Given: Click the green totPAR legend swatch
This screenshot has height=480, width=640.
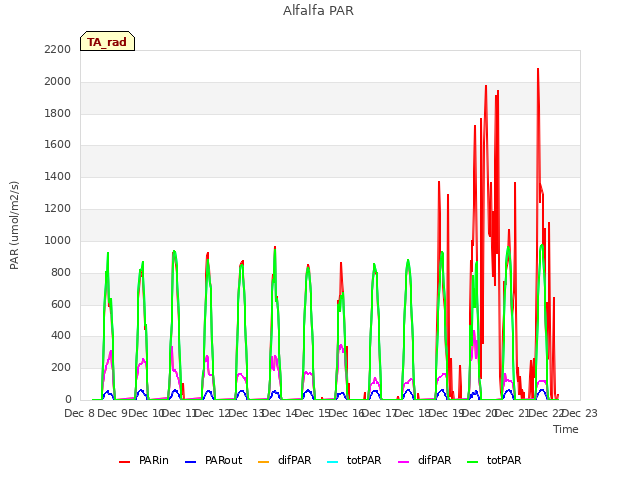Looking at the screenshot, I should tap(473, 462).
